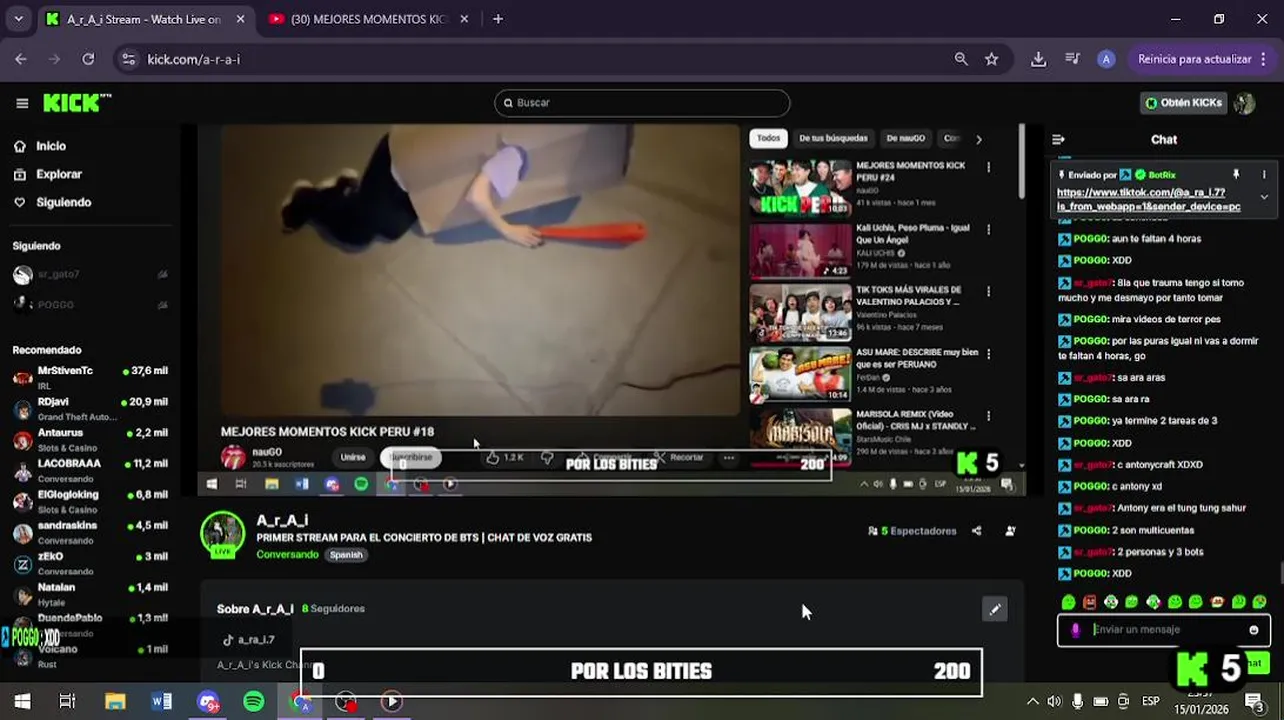The image size is (1284, 720).
Task: Click the Obtén KICKs button
Action: pyautogui.click(x=1184, y=103)
